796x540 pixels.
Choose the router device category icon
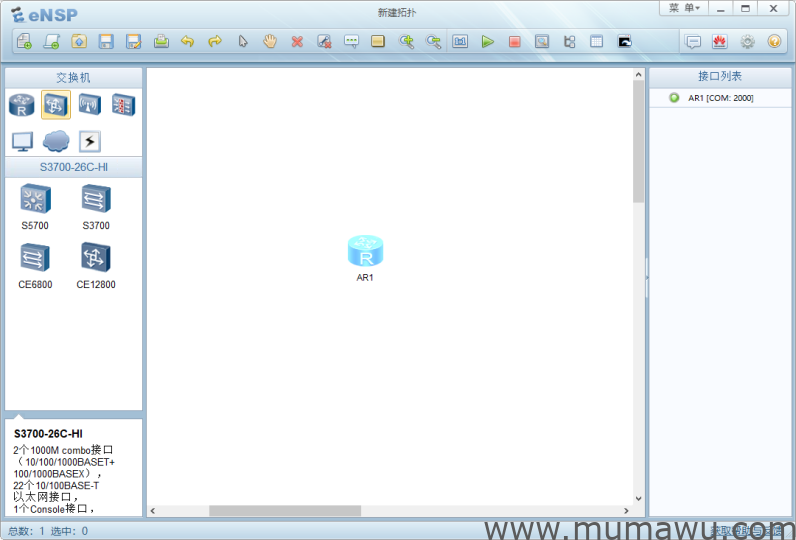pyautogui.click(x=22, y=104)
